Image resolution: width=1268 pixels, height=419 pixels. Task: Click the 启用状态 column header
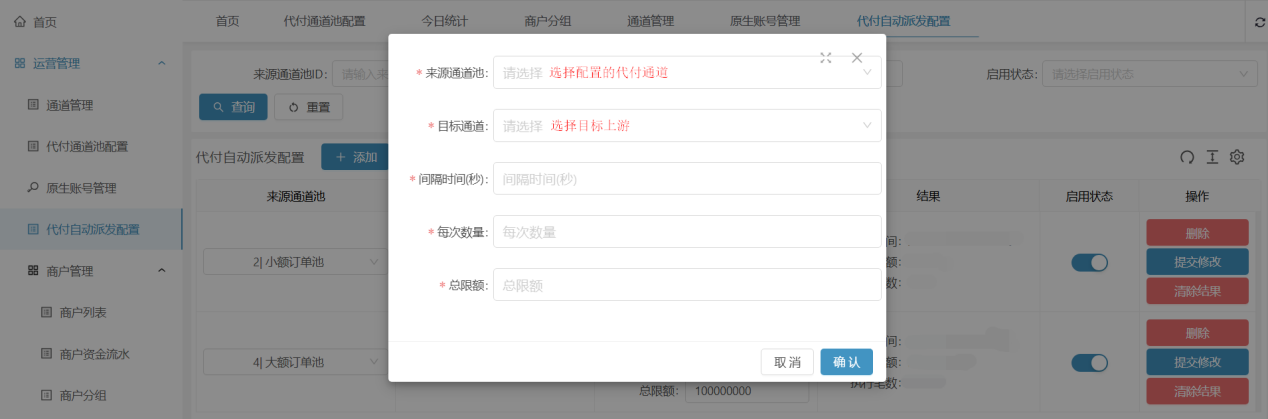tap(1090, 197)
